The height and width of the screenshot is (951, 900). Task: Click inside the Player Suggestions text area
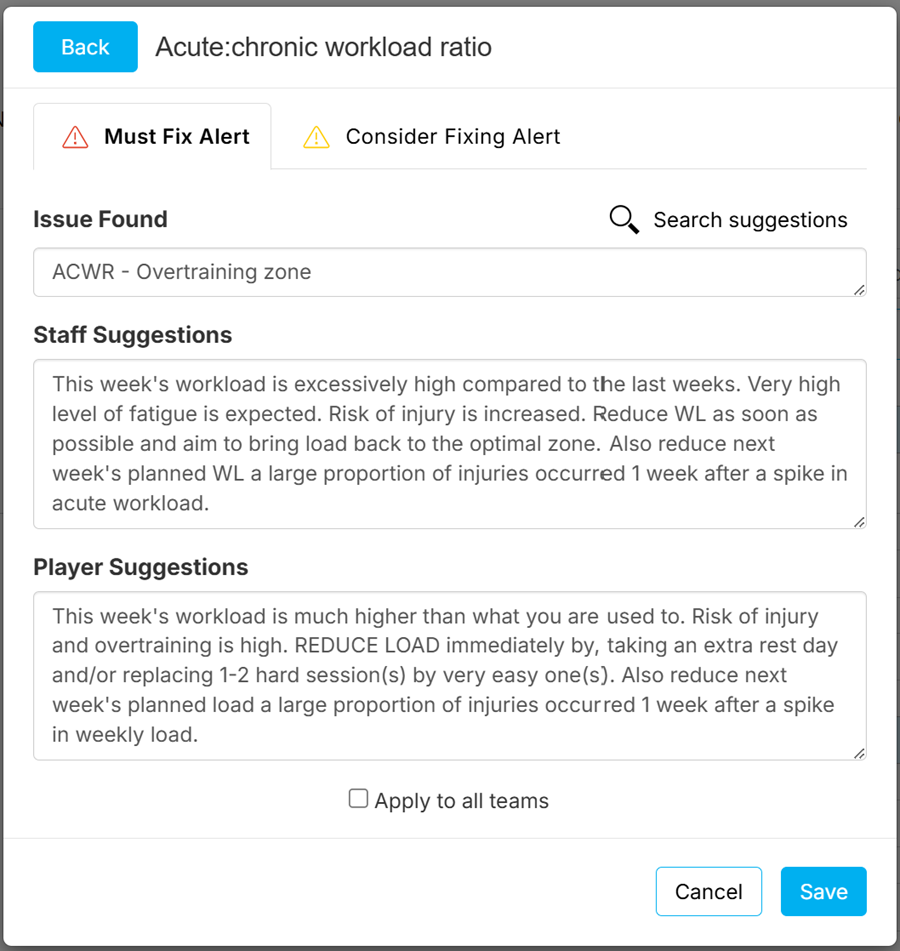click(x=450, y=676)
